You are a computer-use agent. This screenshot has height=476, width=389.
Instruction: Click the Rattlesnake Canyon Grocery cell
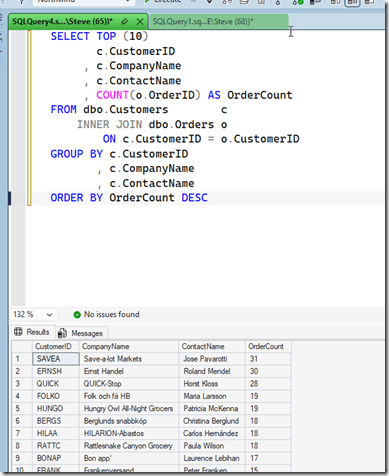coord(129,446)
